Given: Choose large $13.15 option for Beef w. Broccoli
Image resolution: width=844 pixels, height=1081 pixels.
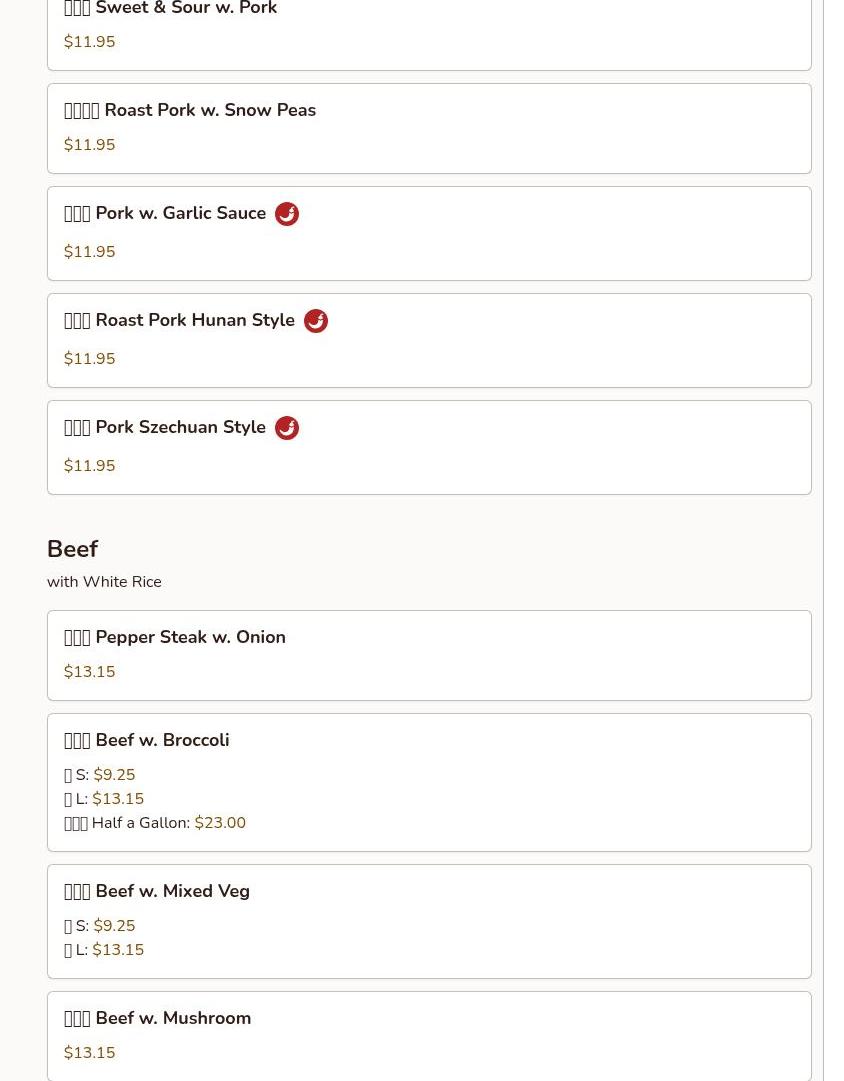Looking at the screenshot, I should 103,798.
